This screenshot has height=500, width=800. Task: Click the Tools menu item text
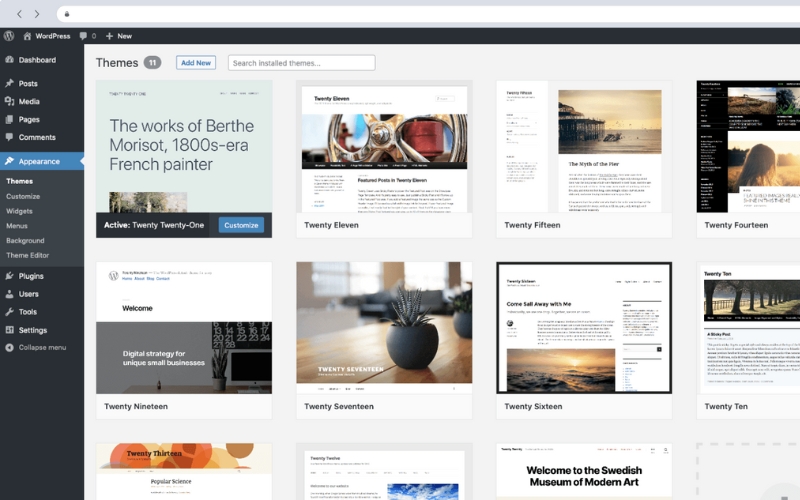point(28,312)
